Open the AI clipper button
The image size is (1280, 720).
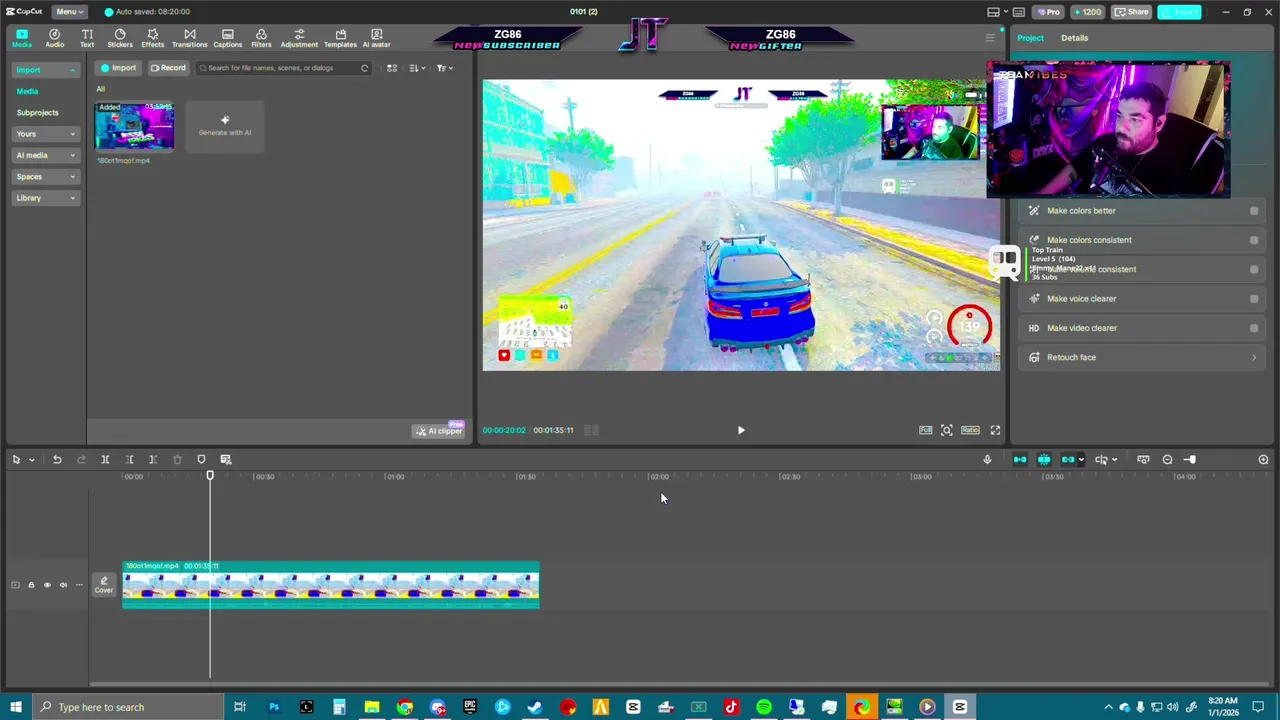pyautogui.click(x=440, y=430)
